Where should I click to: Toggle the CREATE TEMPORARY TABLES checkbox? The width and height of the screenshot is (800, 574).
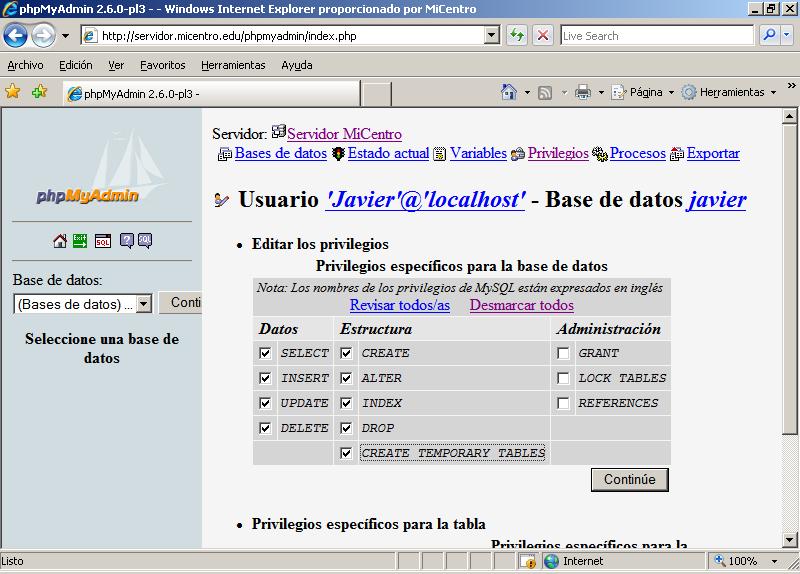[346, 453]
